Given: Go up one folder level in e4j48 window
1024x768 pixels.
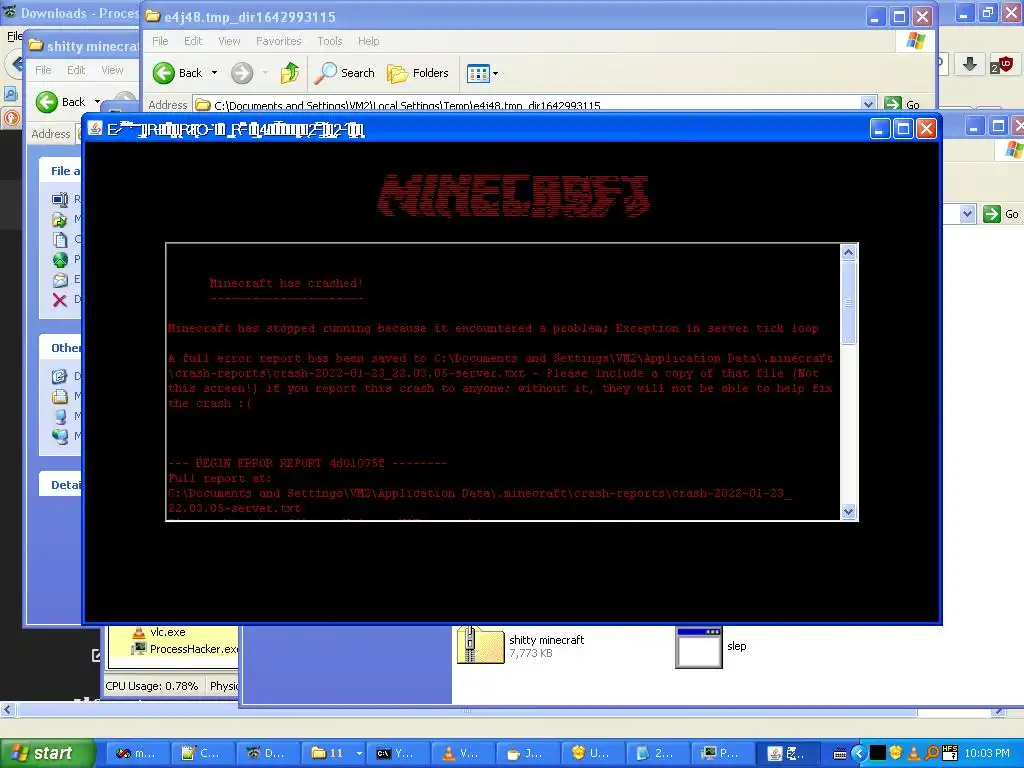Looking at the screenshot, I should click(290, 73).
